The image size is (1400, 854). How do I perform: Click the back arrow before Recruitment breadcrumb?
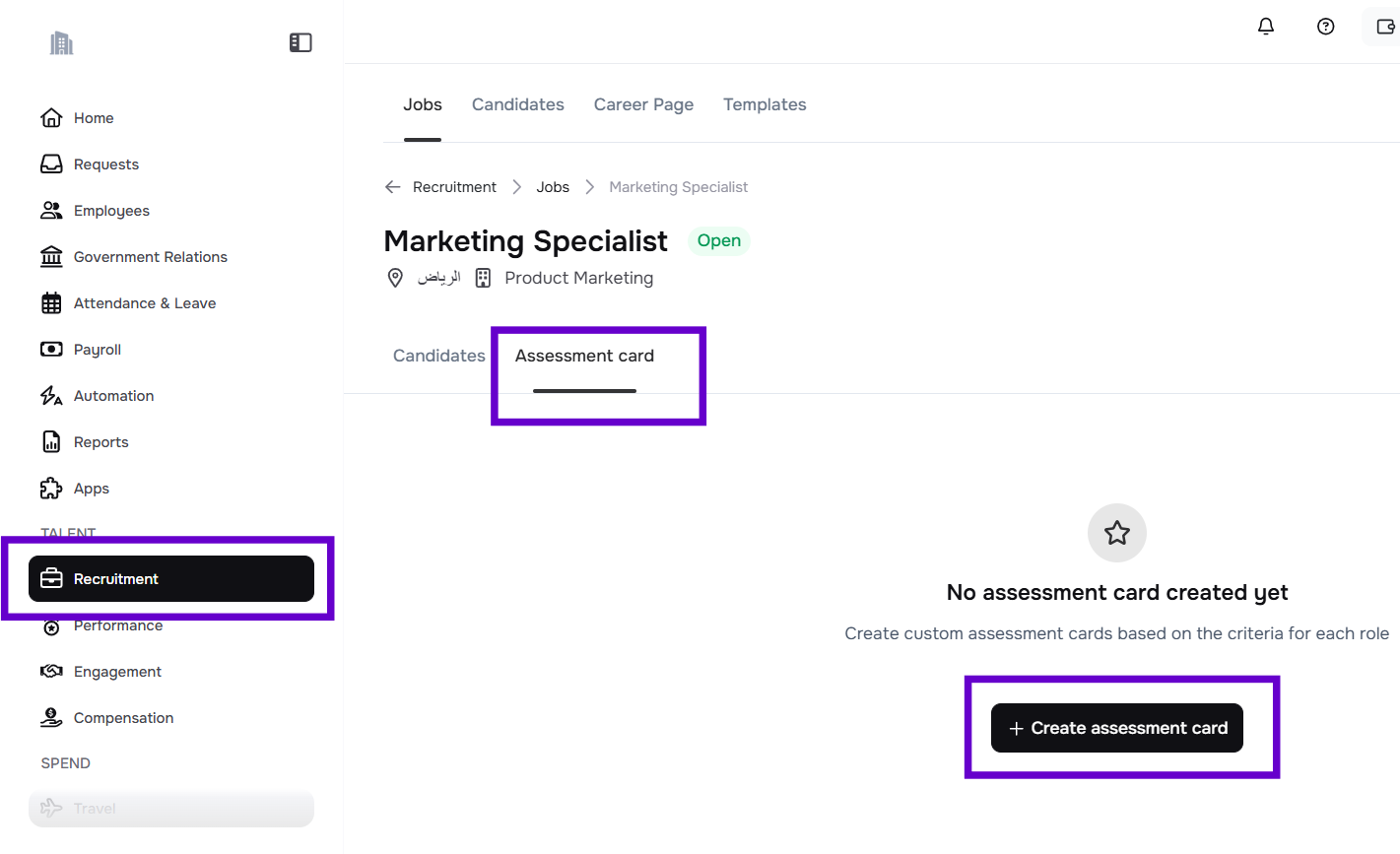click(393, 187)
